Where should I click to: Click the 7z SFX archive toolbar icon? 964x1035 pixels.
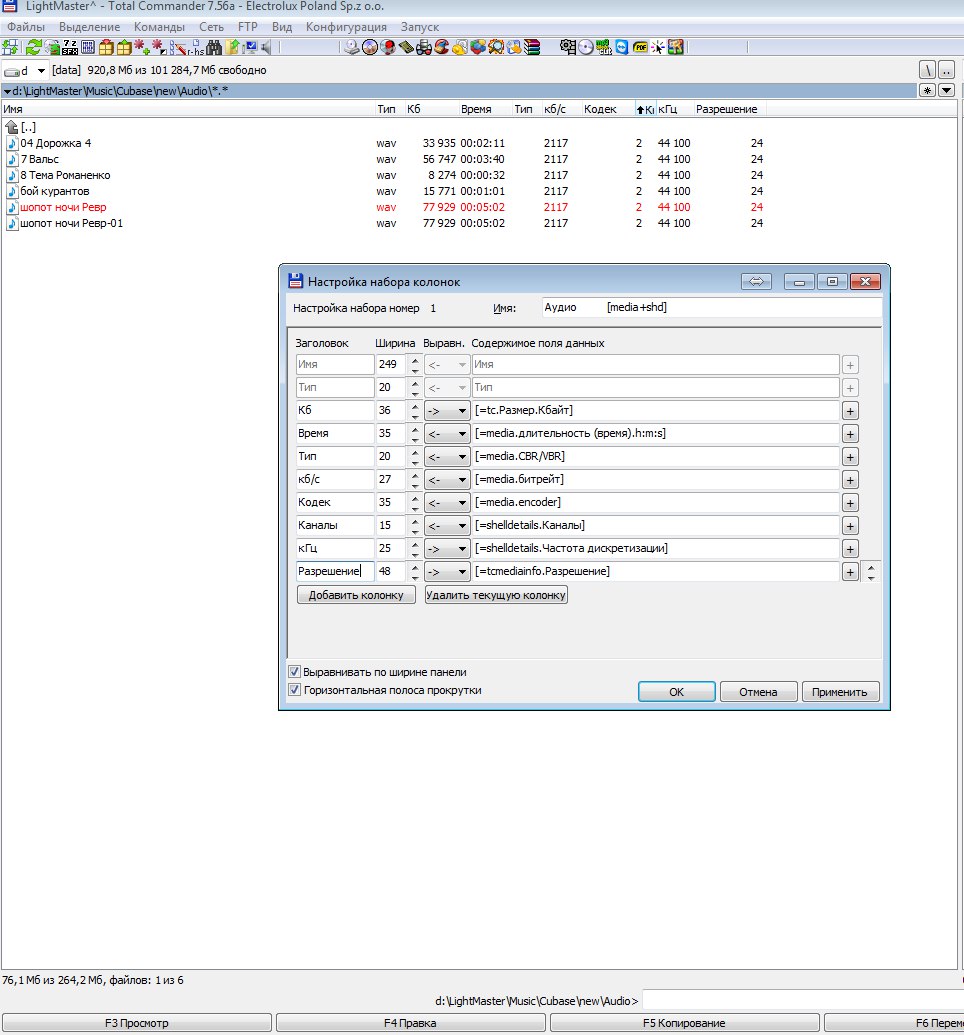(70, 47)
